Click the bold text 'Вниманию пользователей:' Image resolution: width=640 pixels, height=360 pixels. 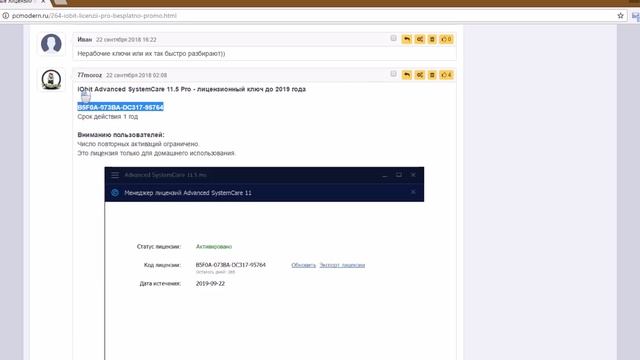(x=121, y=135)
